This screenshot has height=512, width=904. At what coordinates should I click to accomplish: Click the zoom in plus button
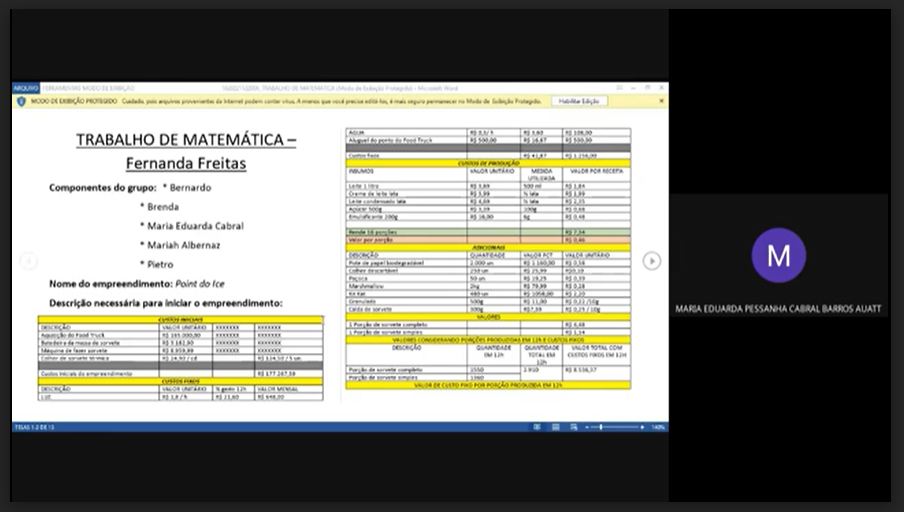(642, 427)
